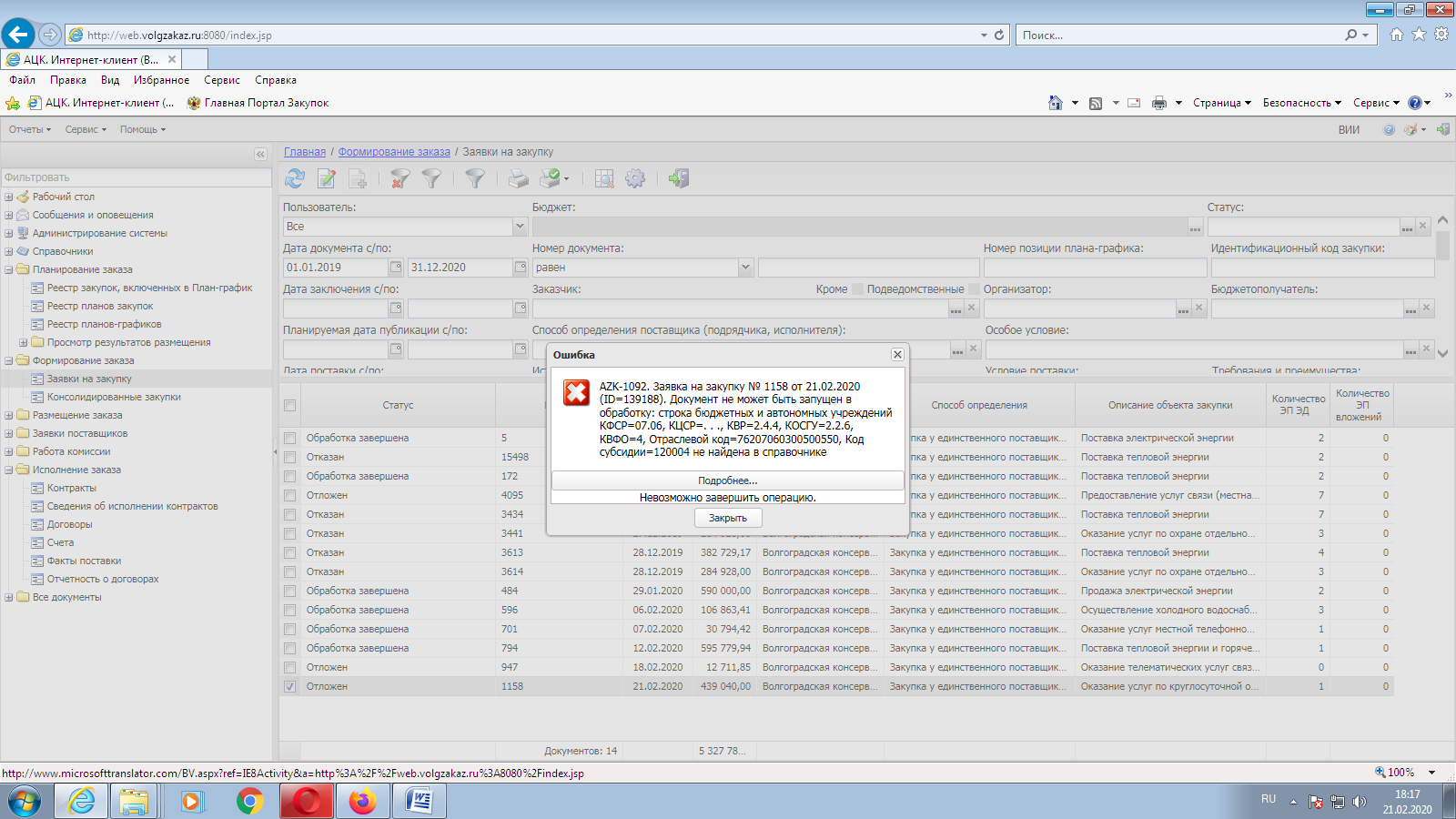Open the Пользователь dropdown showing Все

[520, 227]
